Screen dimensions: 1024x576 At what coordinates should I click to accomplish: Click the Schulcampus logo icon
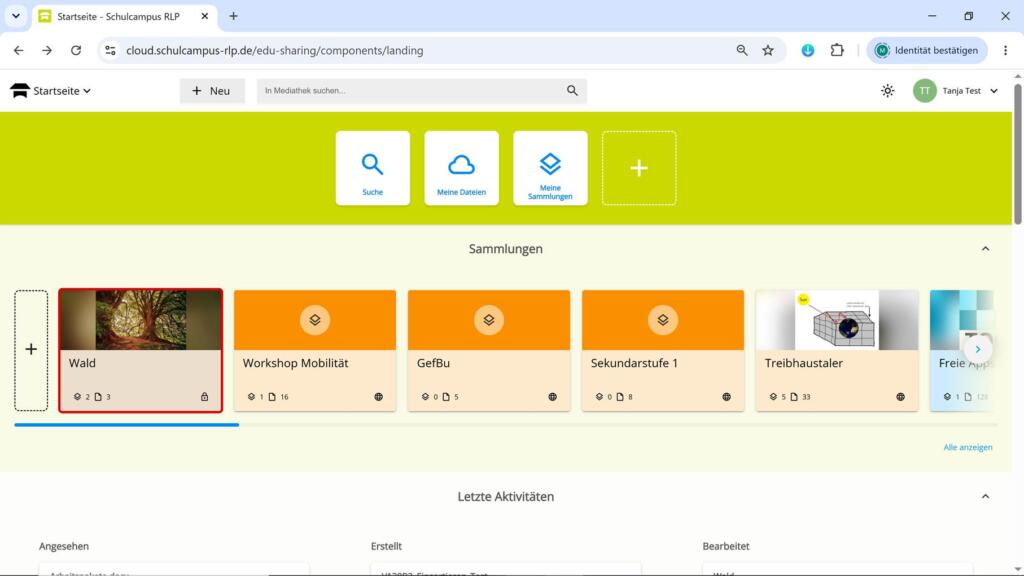point(20,91)
